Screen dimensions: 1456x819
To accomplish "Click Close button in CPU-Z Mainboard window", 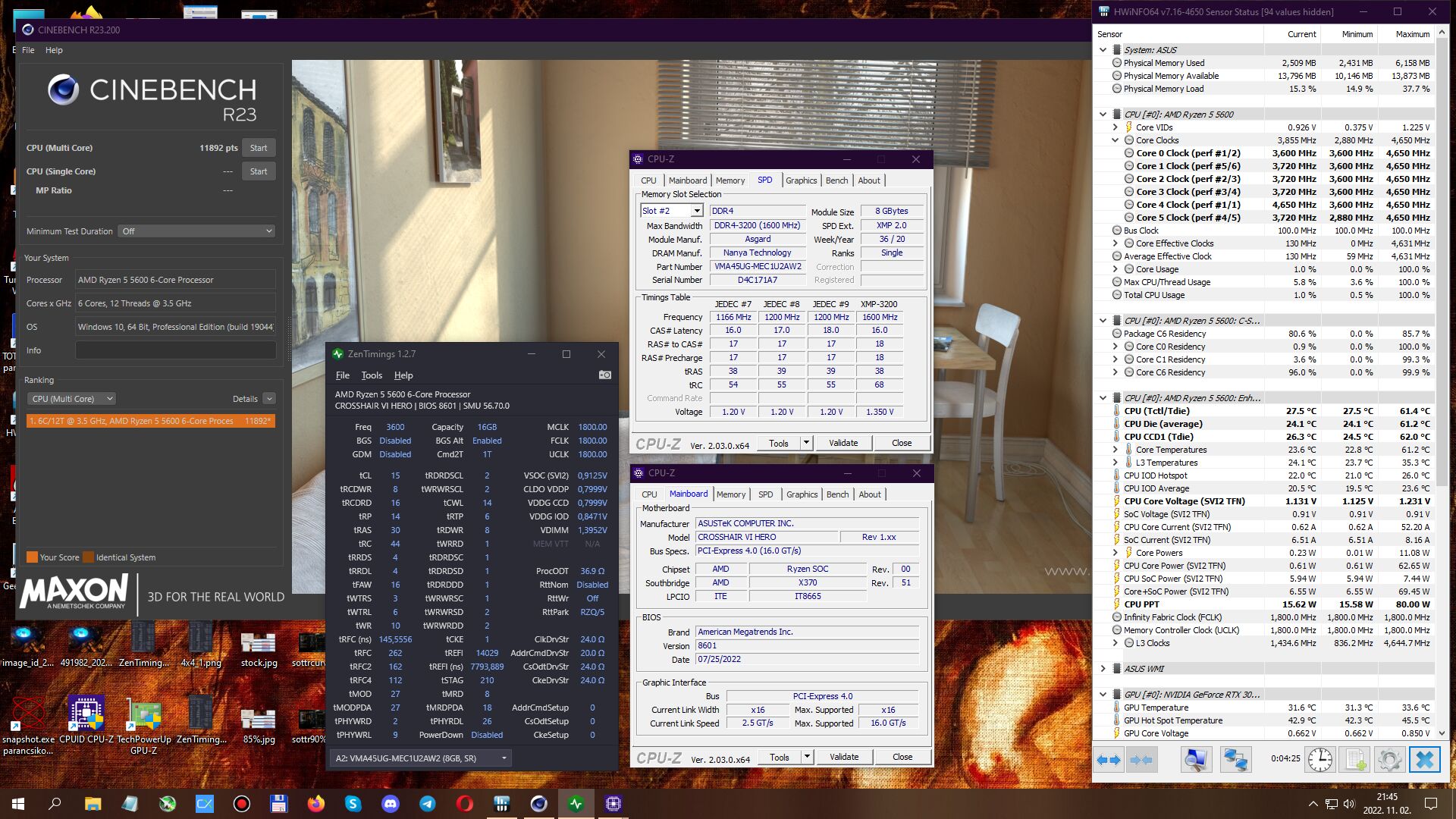I will click(x=902, y=757).
